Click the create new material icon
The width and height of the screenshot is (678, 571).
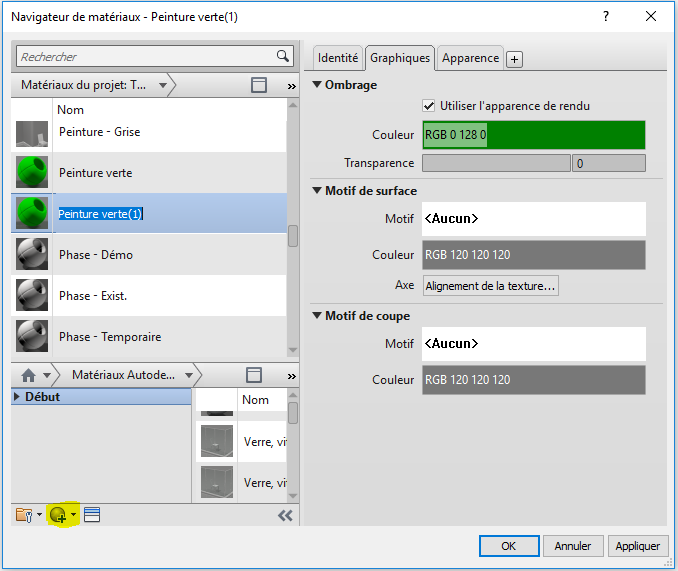pos(58,515)
